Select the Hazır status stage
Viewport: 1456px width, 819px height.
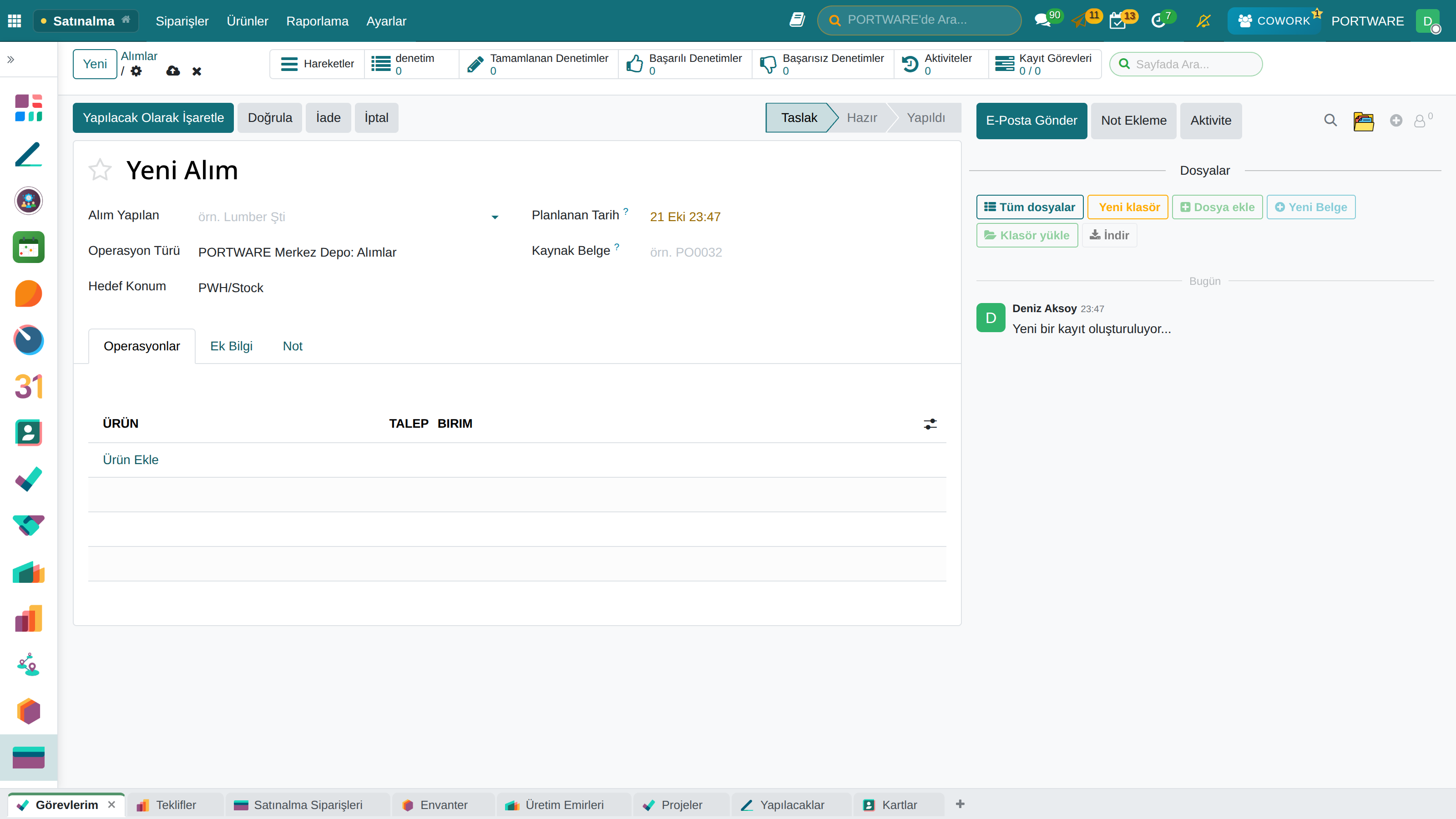(861, 117)
